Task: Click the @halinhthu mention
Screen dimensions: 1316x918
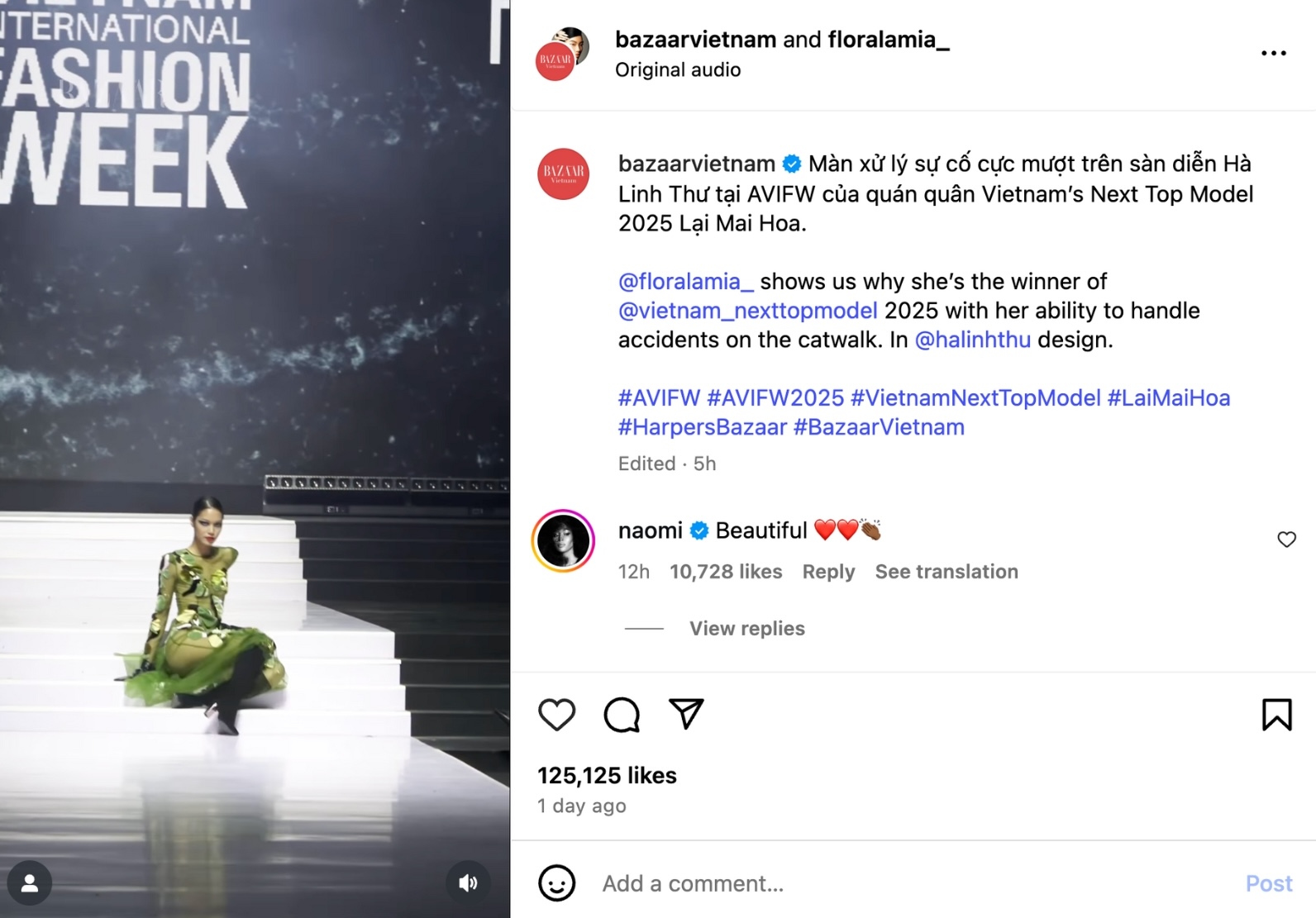Action: coord(972,340)
